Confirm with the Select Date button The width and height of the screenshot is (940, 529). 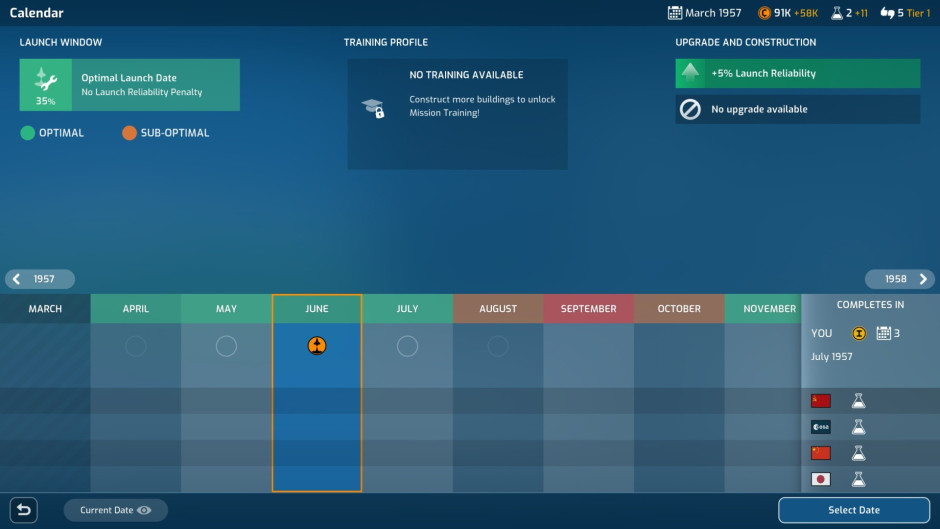pyautogui.click(x=854, y=510)
